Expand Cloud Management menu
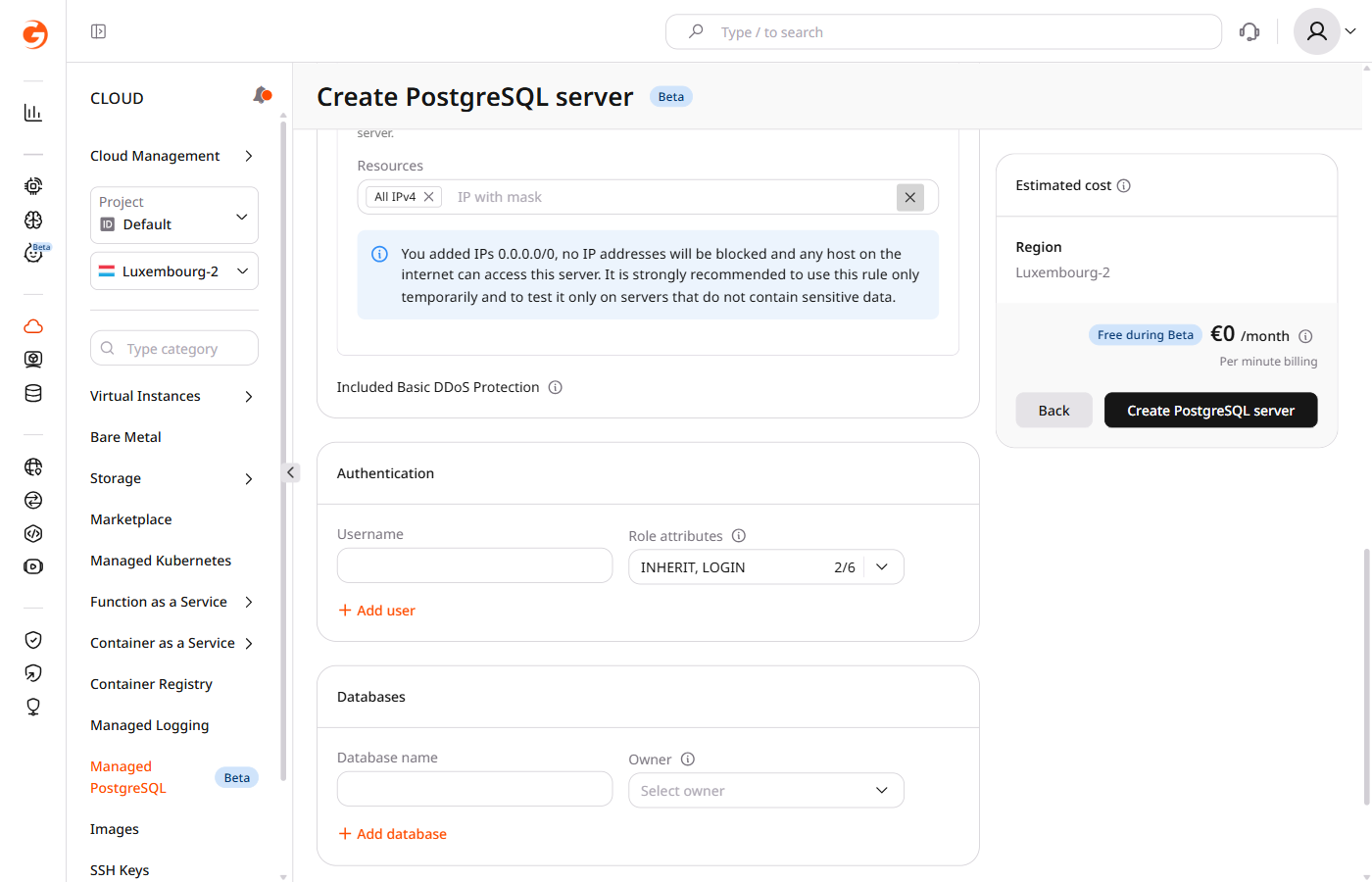 [x=172, y=156]
